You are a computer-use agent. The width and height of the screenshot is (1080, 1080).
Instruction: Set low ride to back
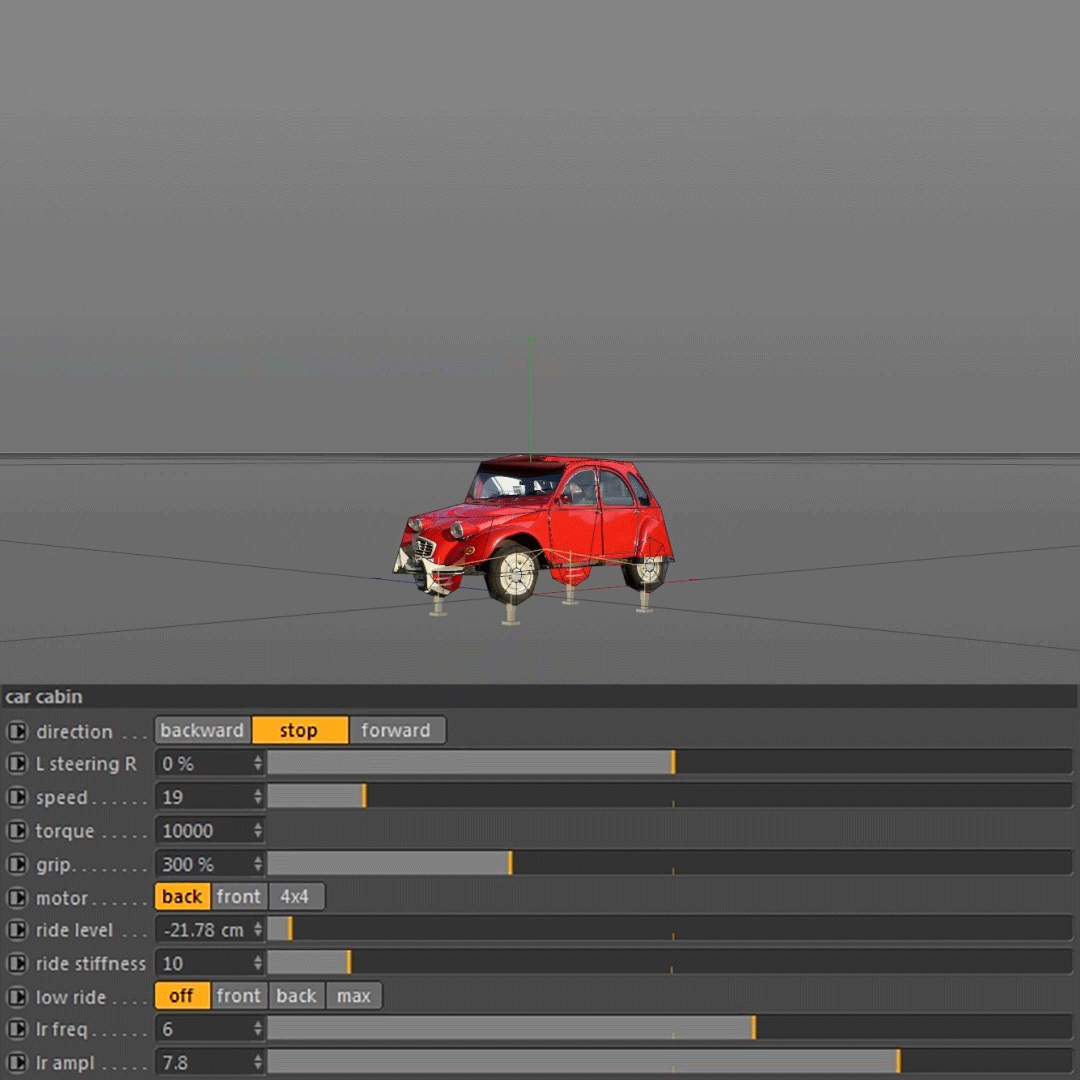[296, 996]
